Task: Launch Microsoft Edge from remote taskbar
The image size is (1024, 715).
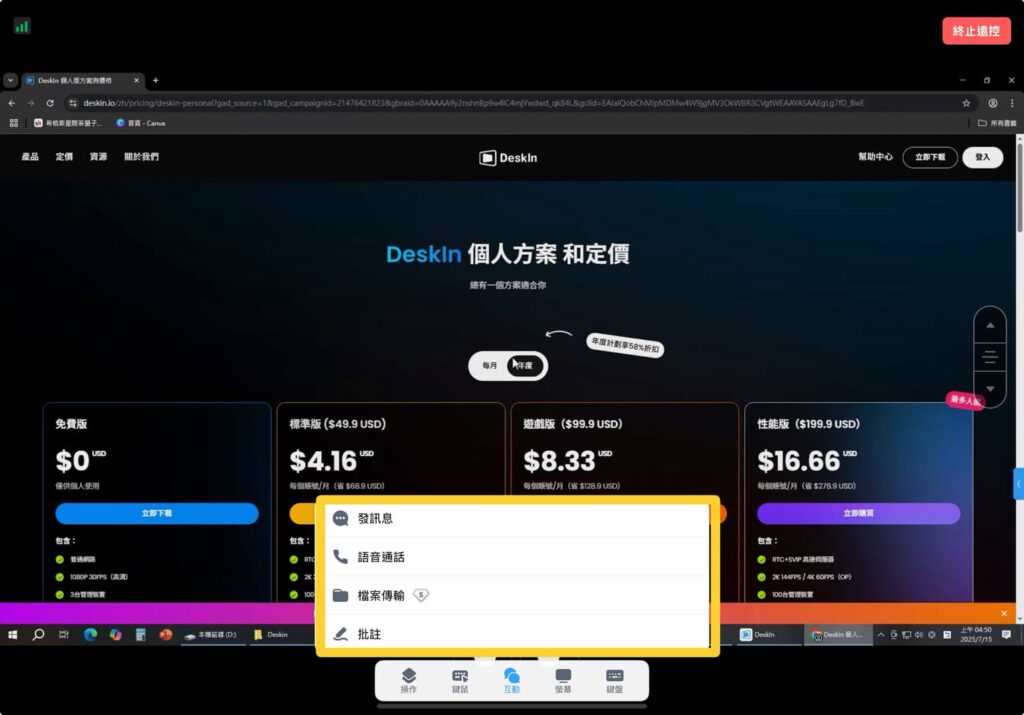Action: tap(90, 635)
